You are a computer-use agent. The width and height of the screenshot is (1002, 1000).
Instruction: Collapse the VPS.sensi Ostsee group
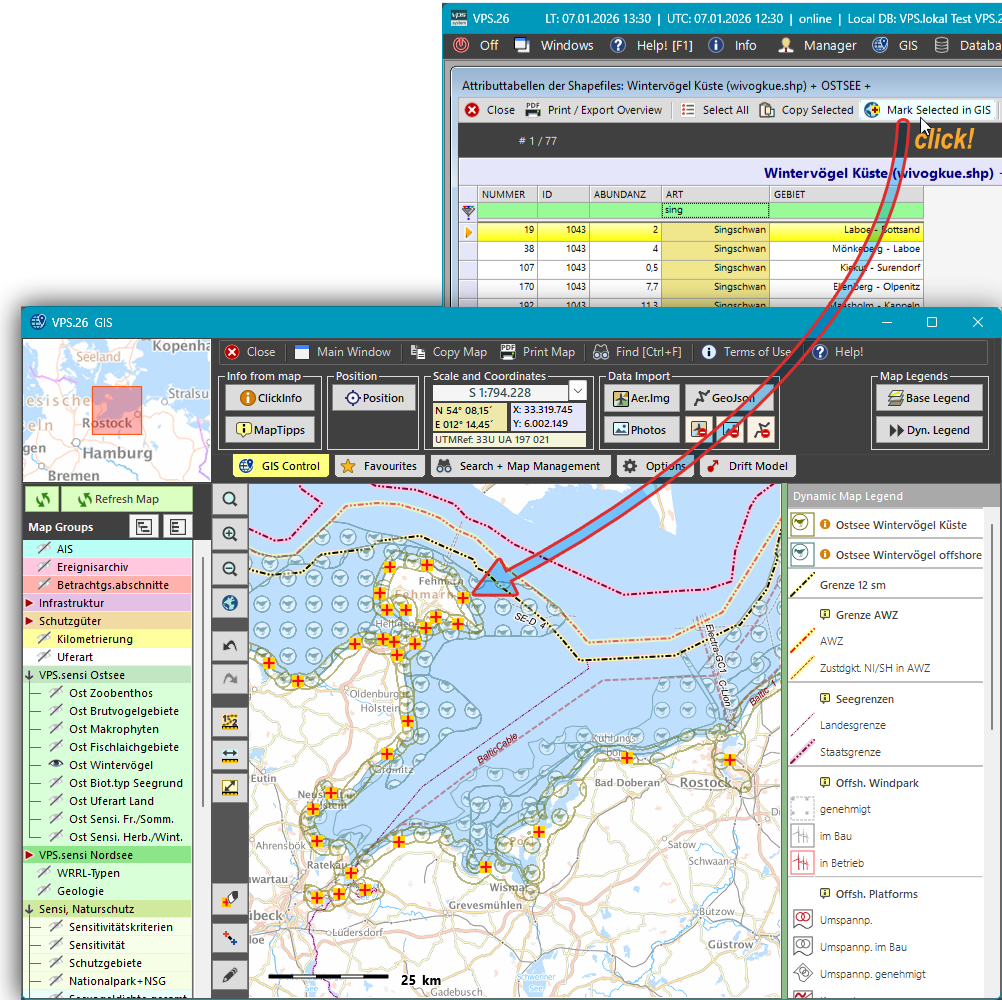point(30,675)
